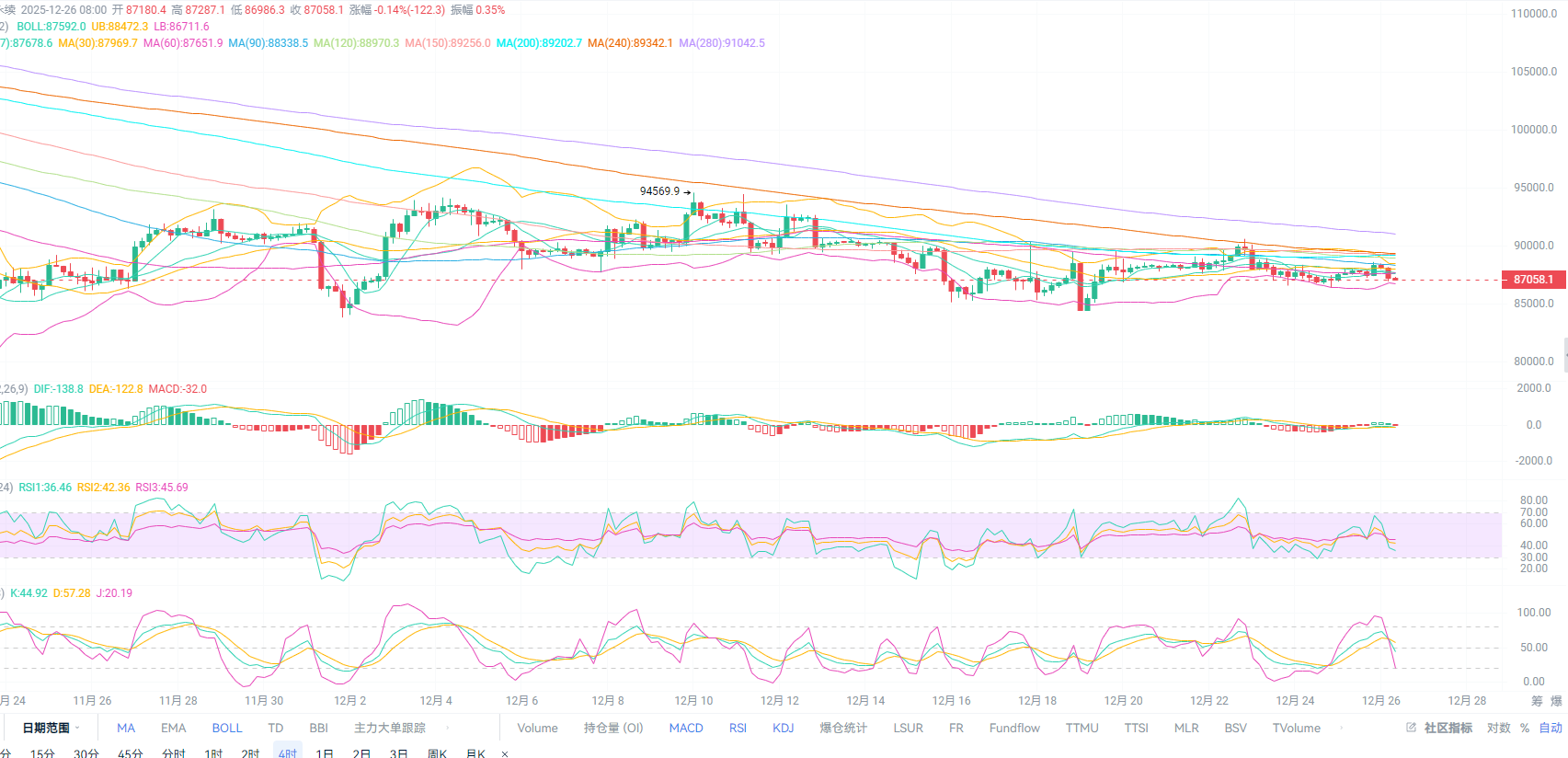This screenshot has width=1568, height=758.
Task: Open the 社区指标 community indicators editor icon
Action: pos(1411,728)
